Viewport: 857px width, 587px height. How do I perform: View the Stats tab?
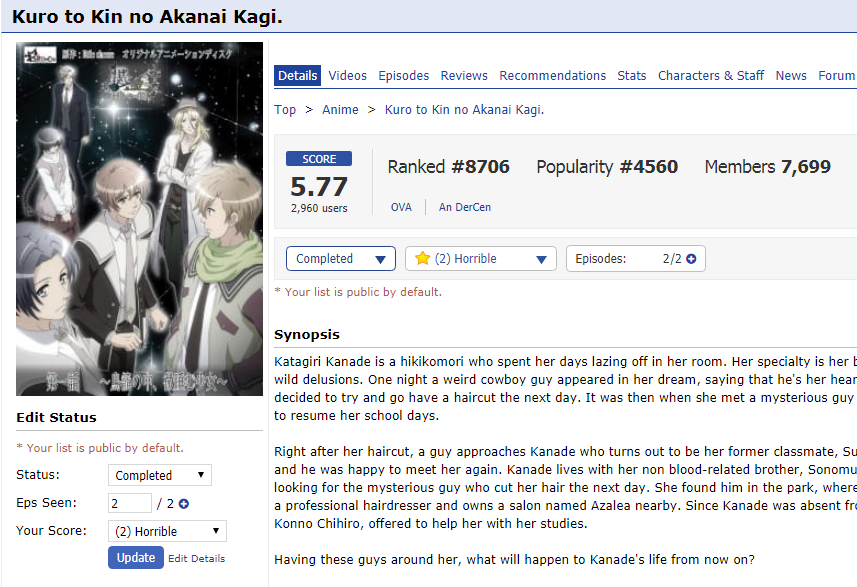(632, 75)
